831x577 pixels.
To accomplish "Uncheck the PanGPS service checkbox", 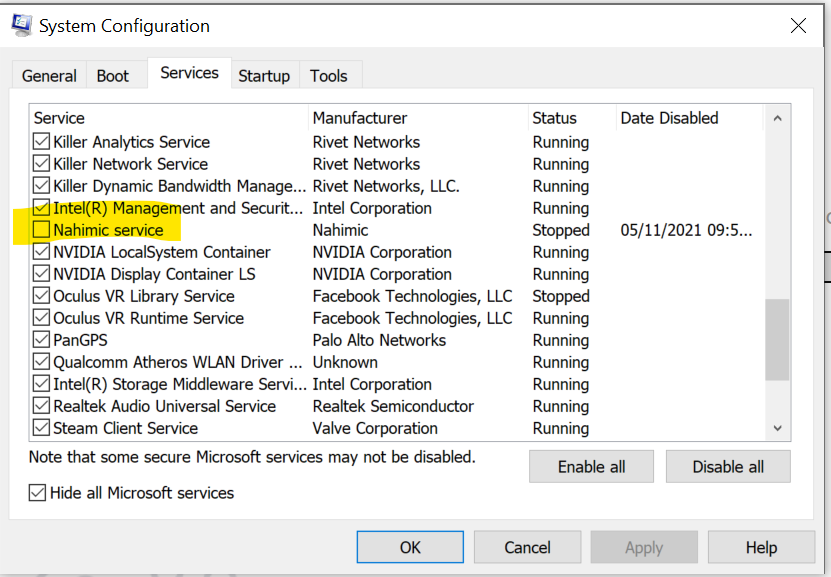I will tap(41, 340).
